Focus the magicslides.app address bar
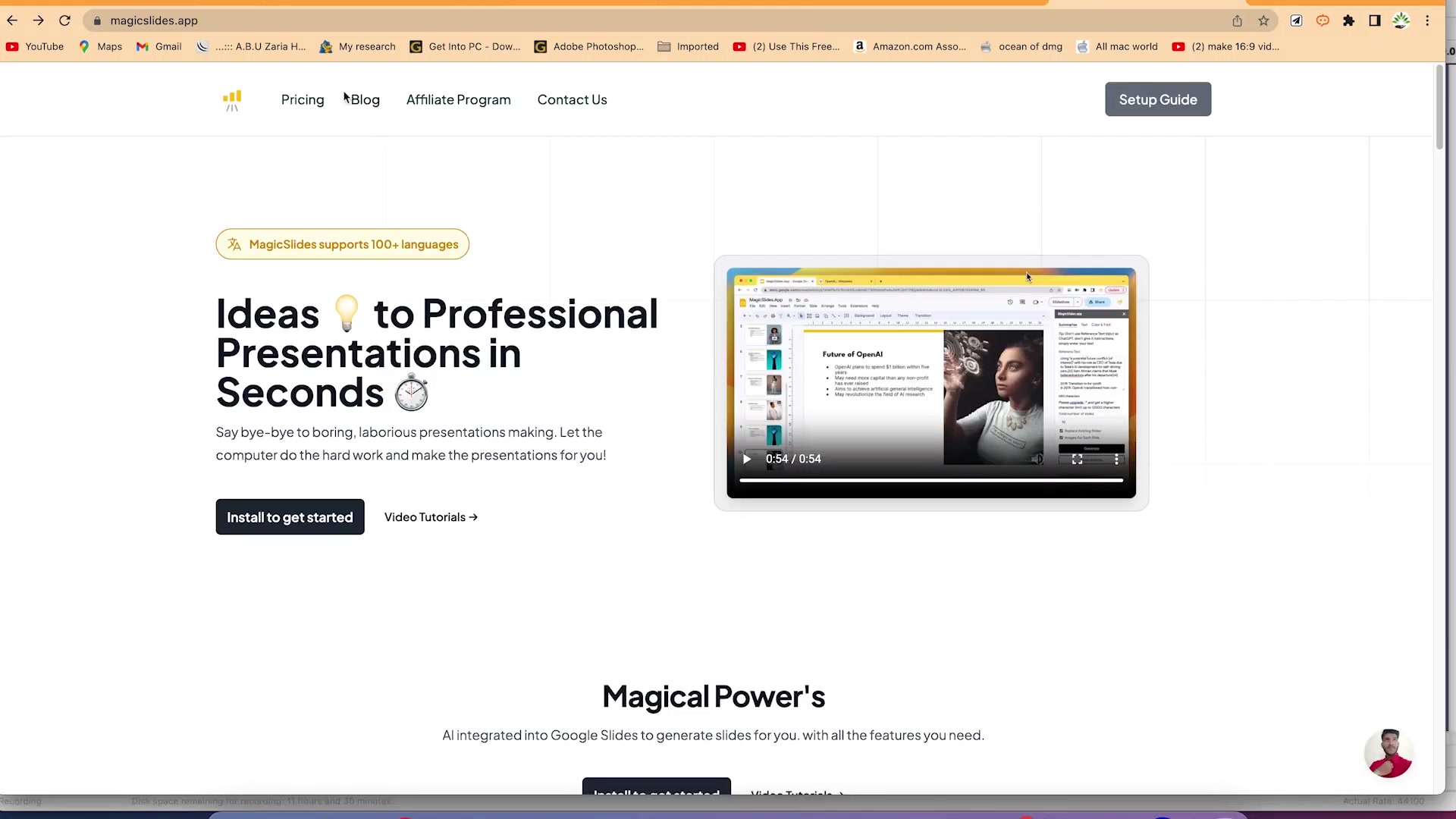1456x819 pixels. (x=652, y=20)
